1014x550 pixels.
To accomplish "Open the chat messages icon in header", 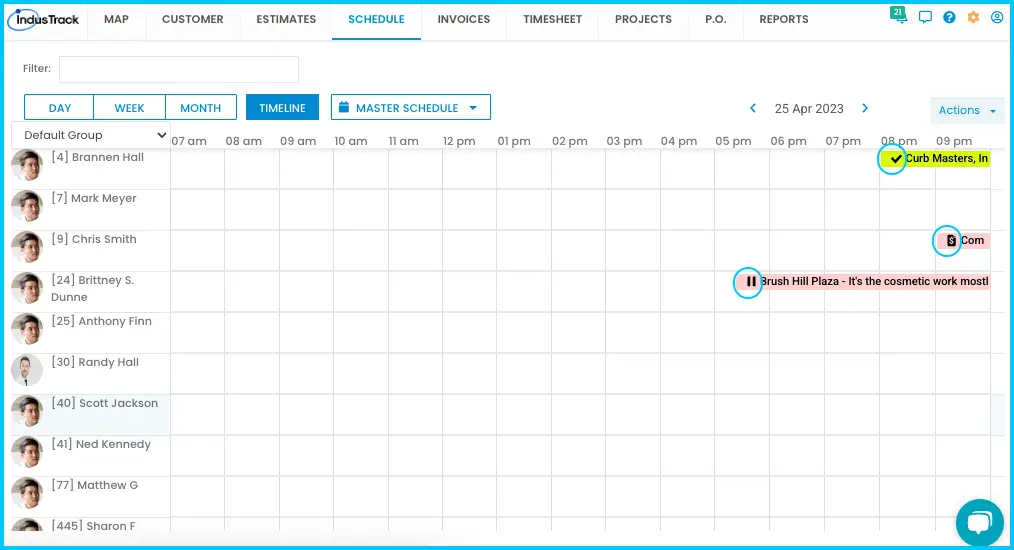I will point(925,17).
